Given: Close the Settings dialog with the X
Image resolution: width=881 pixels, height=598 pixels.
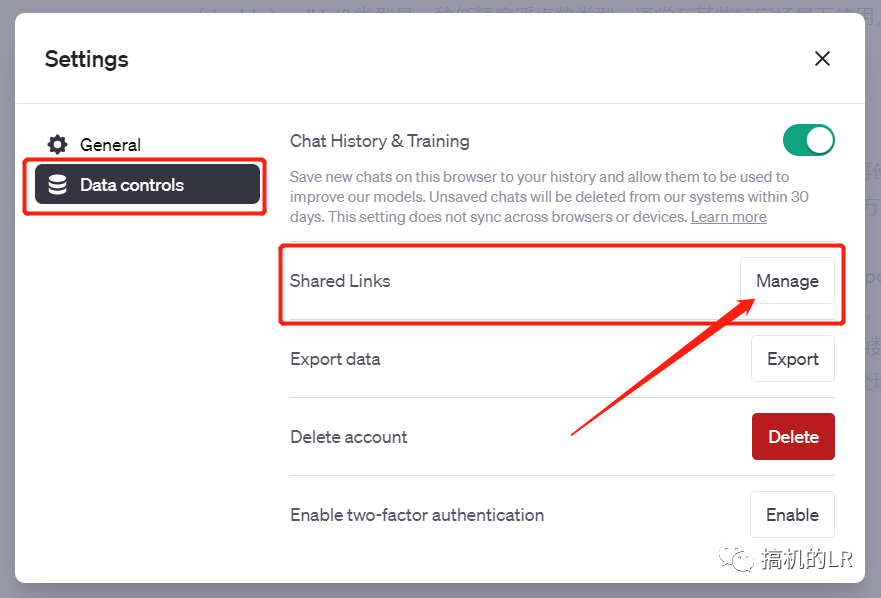Looking at the screenshot, I should (x=822, y=59).
